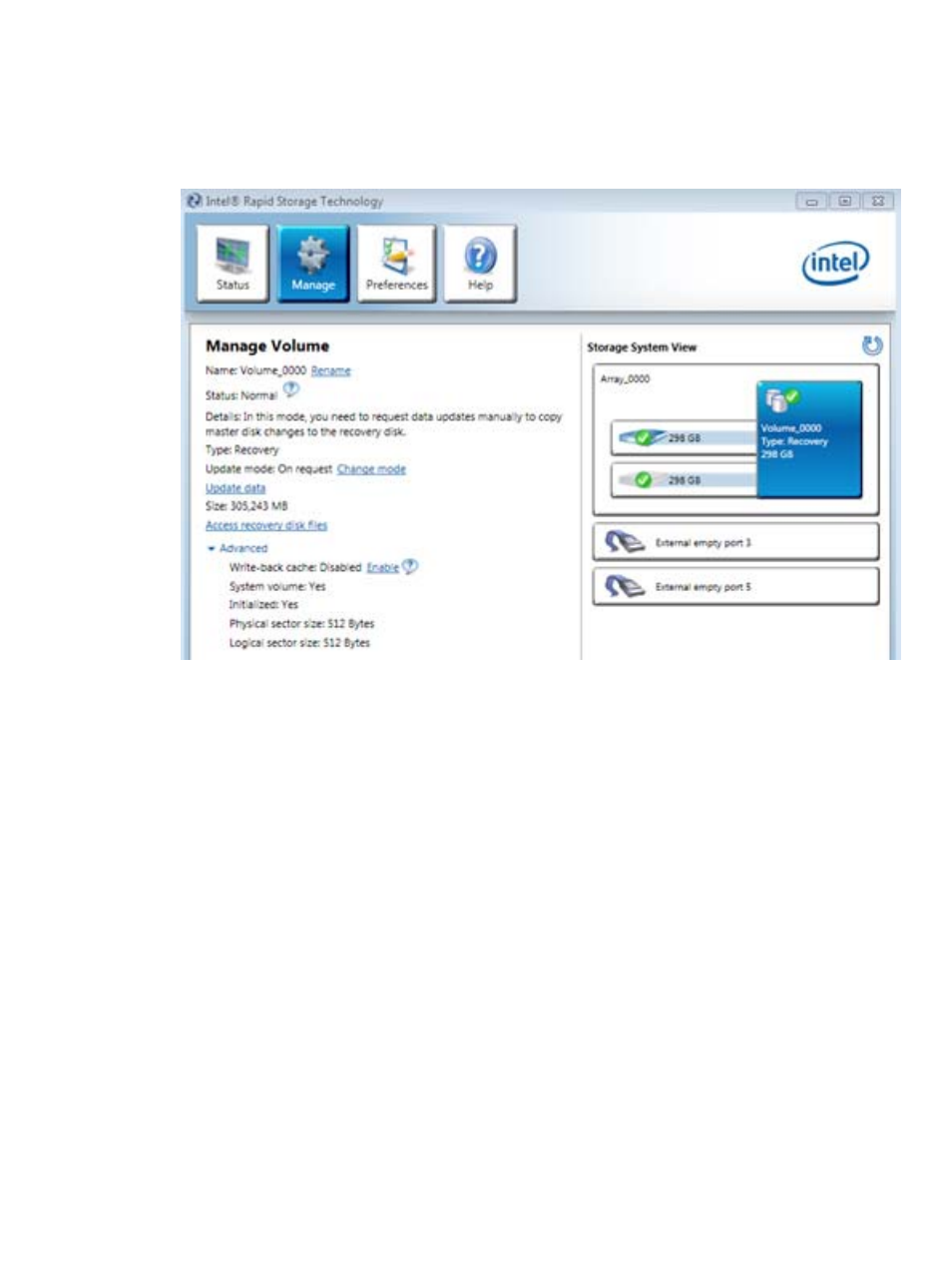Image resolution: width=952 pixels, height=1268 pixels.
Task: Select External empty port 5
Action: (x=735, y=587)
